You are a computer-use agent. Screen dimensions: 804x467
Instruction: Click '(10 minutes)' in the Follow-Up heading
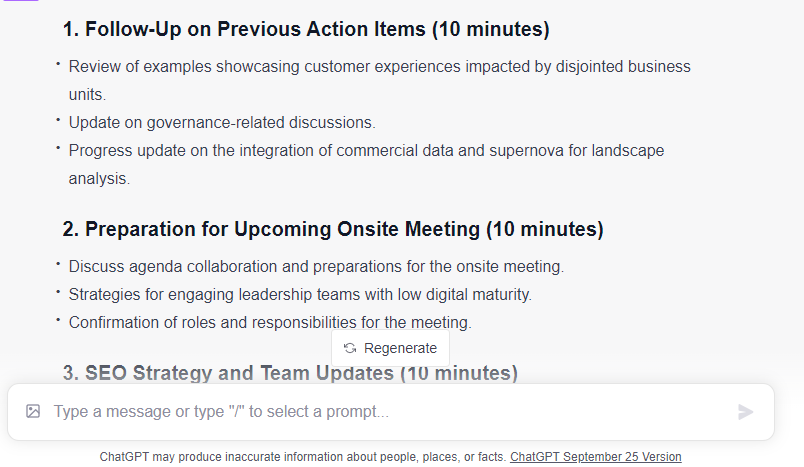(491, 30)
